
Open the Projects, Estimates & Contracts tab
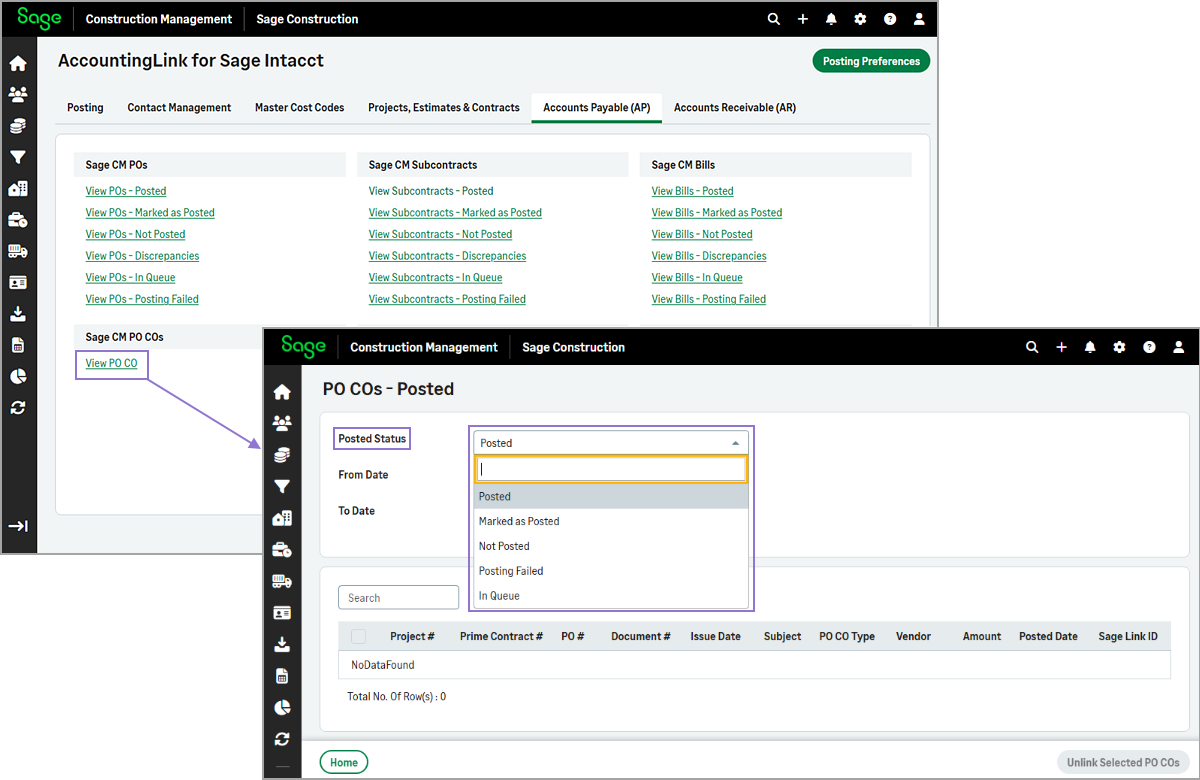[444, 107]
